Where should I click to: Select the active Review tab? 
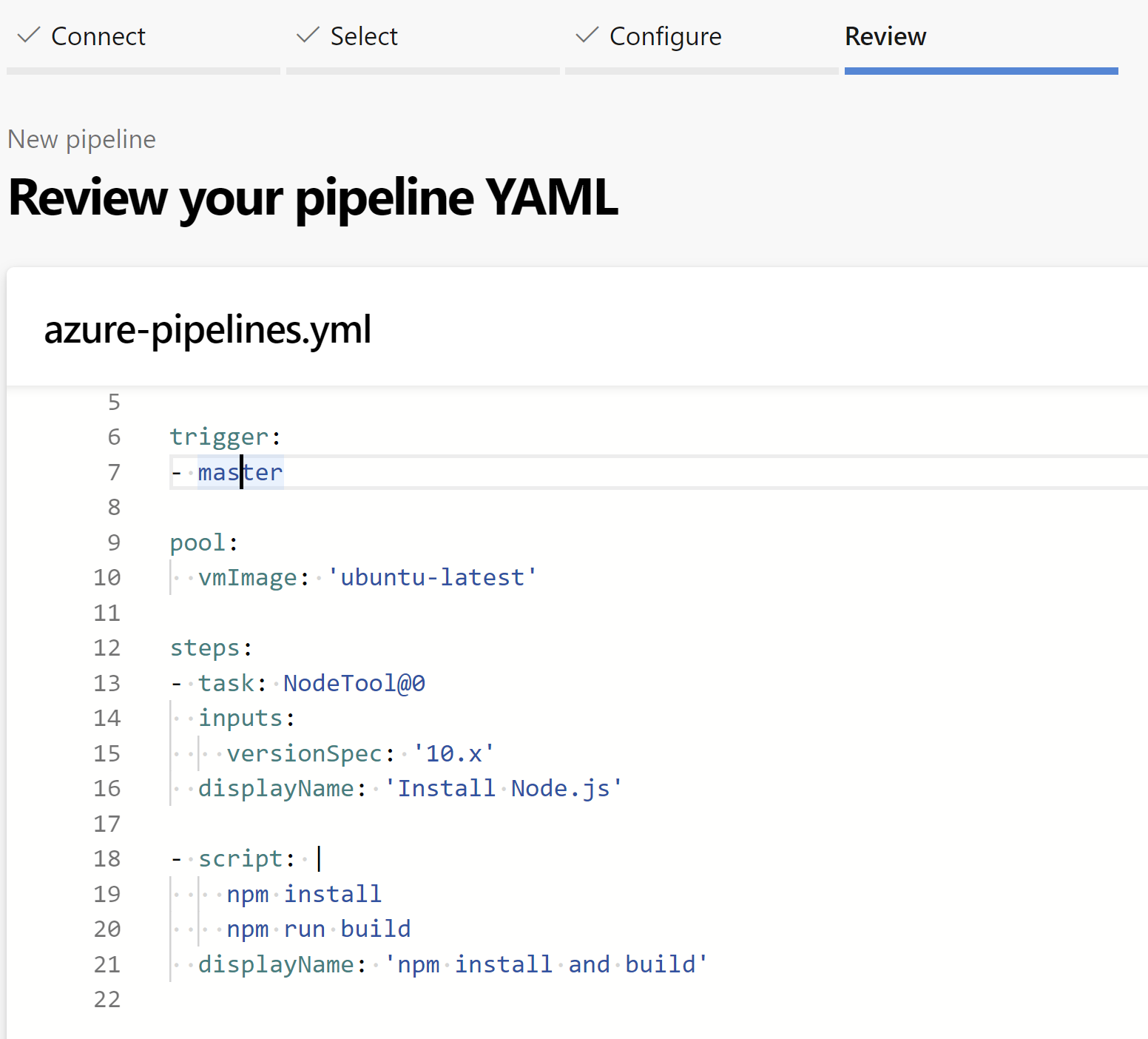[885, 36]
